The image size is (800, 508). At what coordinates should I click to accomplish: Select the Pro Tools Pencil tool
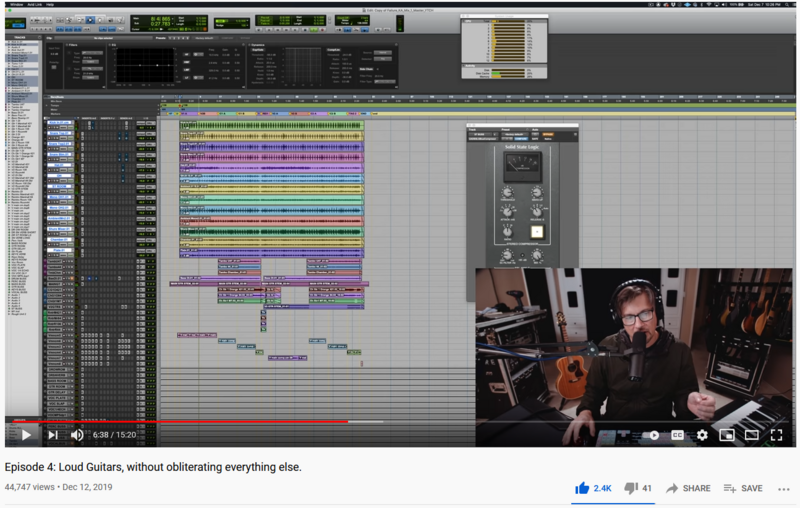tap(120, 20)
